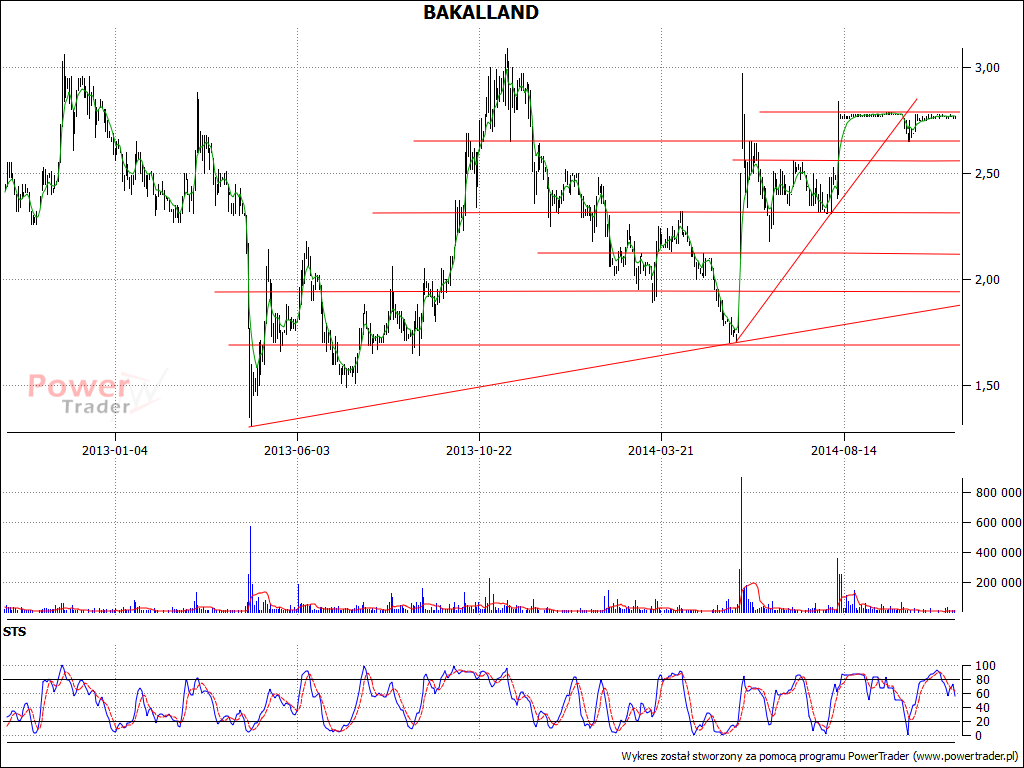Click the 60 stochastic scale label

pyautogui.click(x=984, y=694)
